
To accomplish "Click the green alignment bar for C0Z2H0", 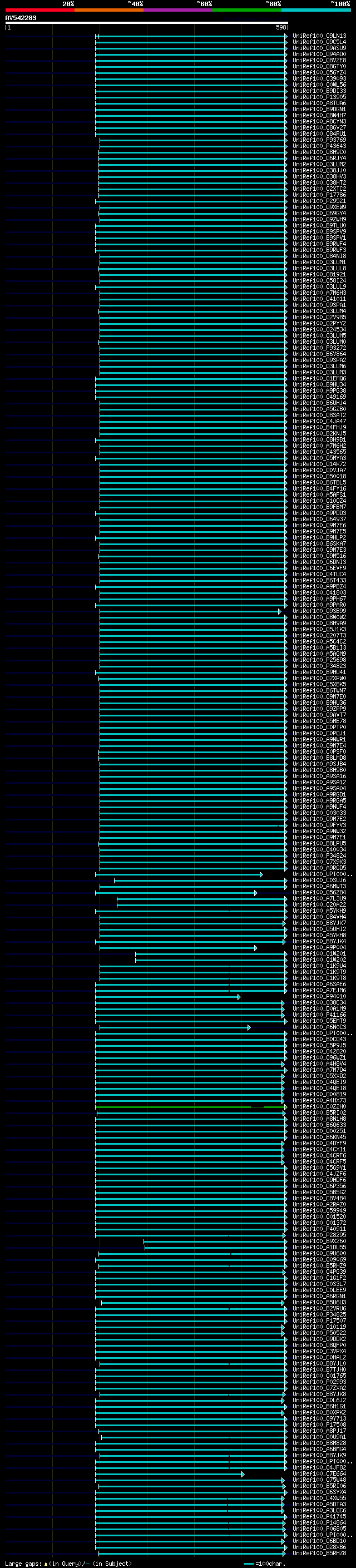I will pos(191,1107).
